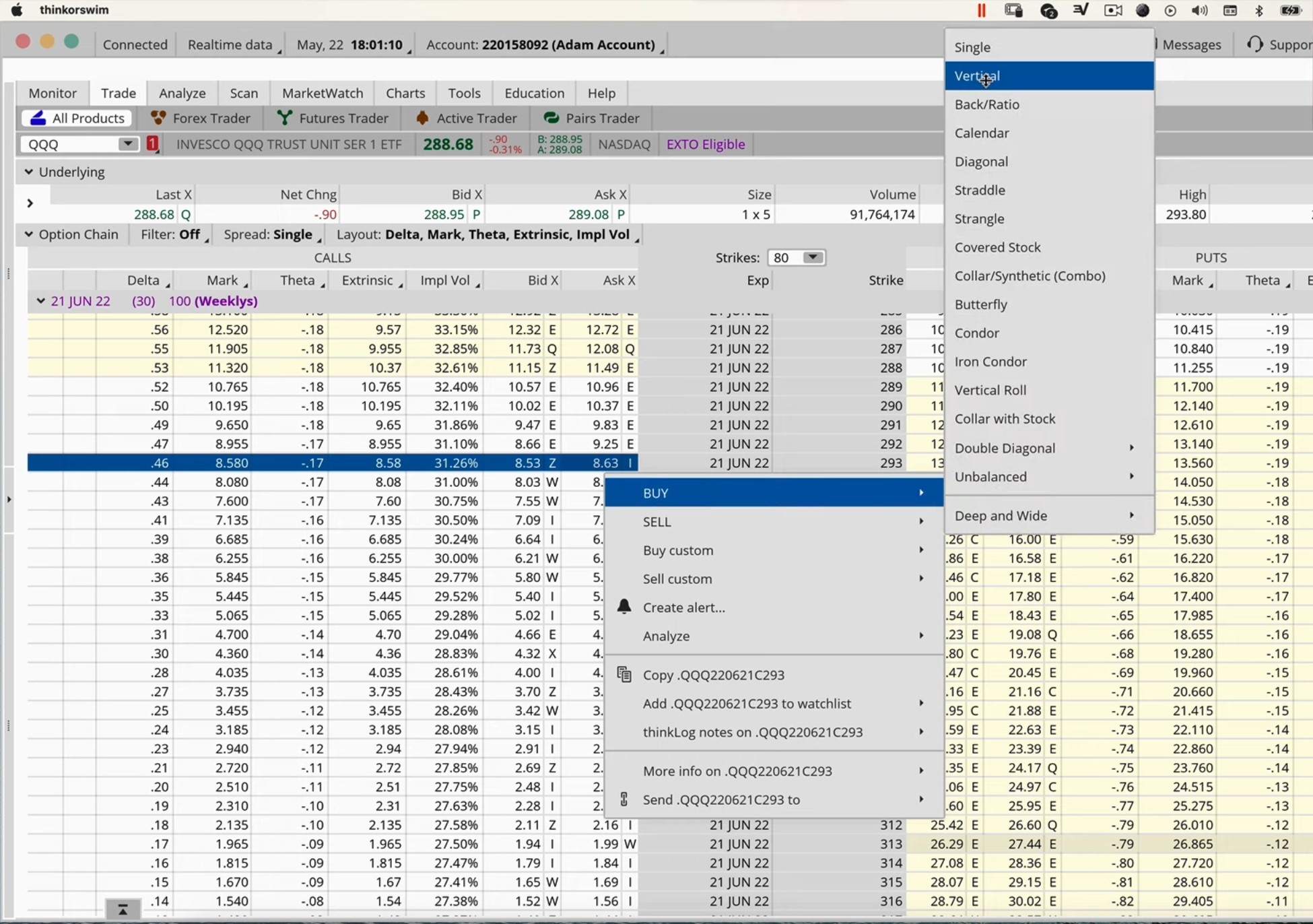The width and height of the screenshot is (1313, 924).
Task: Click BUY in context menu
Action: pos(774,493)
